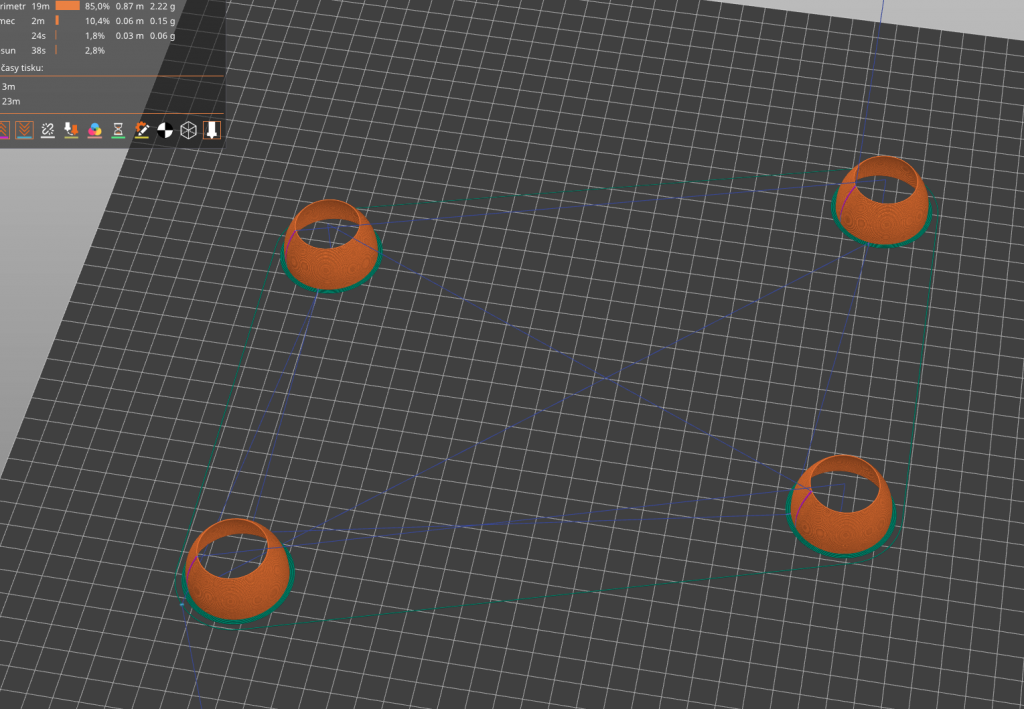Select the top-right orange cone object

click(x=881, y=208)
